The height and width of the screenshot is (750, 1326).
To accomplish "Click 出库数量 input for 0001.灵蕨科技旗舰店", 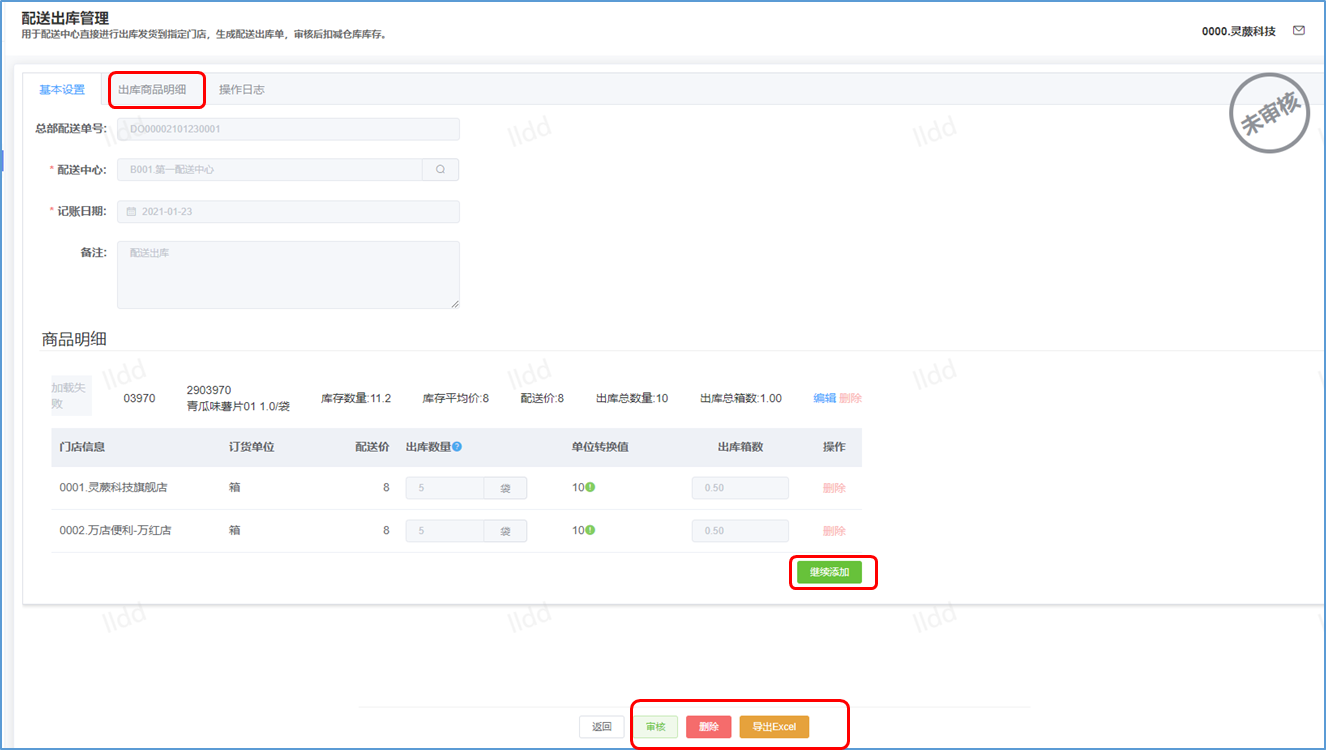I will (445, 488).
